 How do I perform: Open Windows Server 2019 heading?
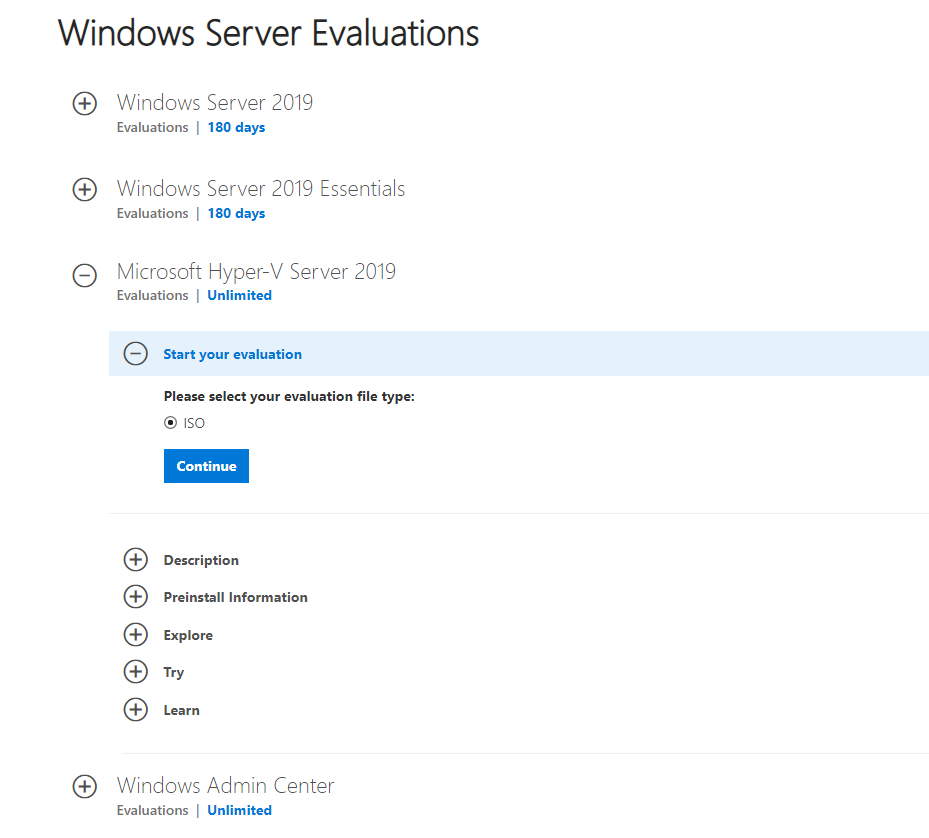pos(214,103)
